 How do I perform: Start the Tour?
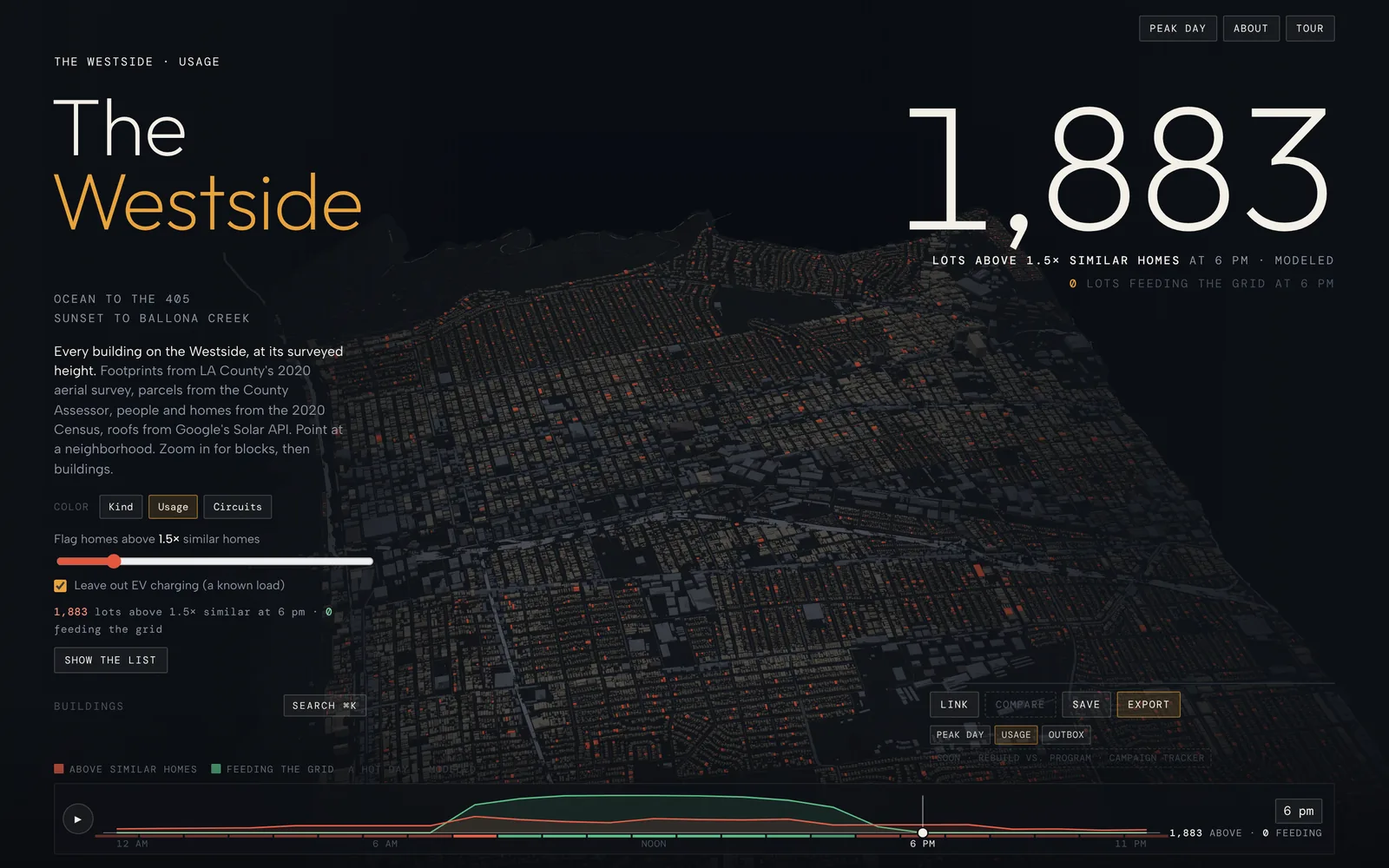[1310, 29]
